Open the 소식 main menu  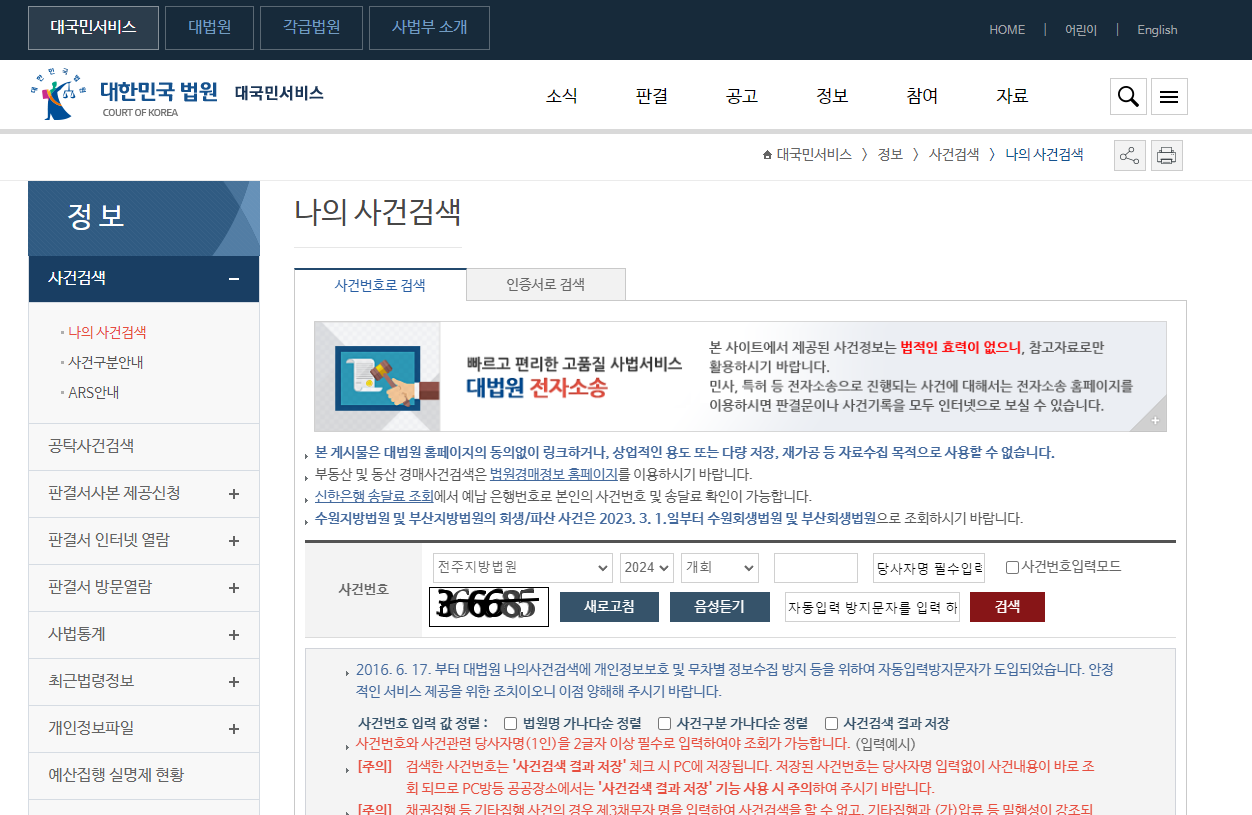pyautogui.click(x=562, y=96)
